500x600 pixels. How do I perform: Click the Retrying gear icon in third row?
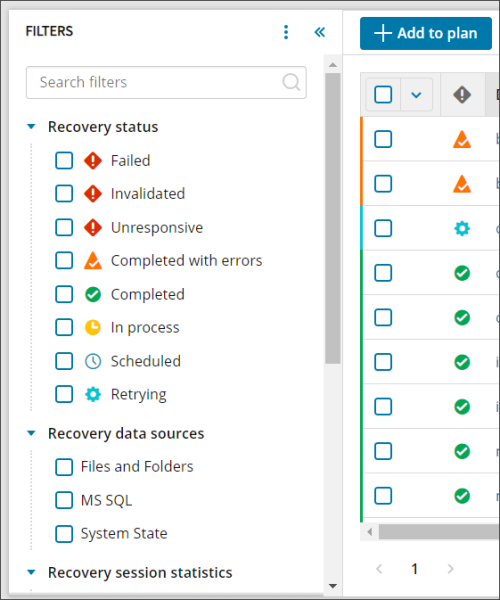[462, 228]
